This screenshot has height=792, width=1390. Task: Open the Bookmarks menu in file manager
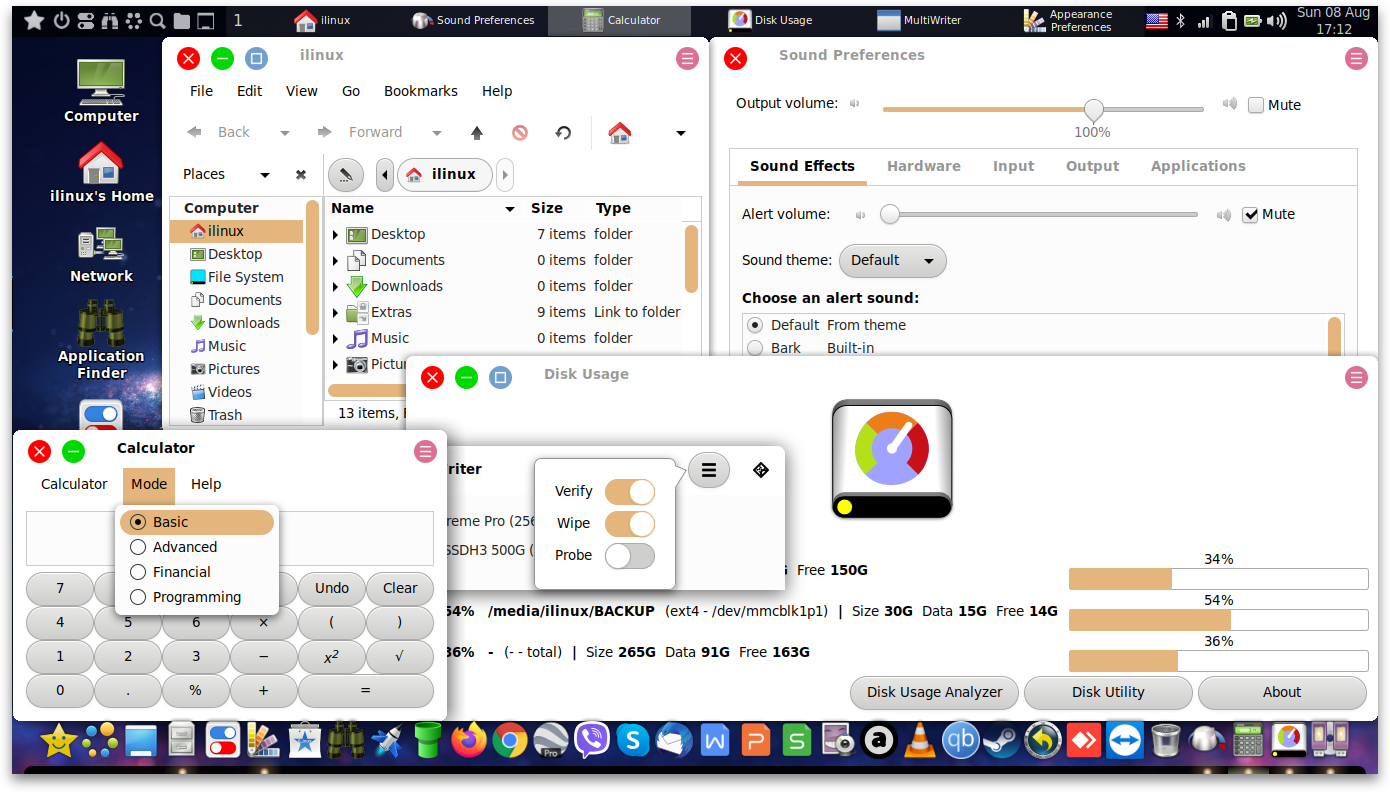tap(421, 91)
